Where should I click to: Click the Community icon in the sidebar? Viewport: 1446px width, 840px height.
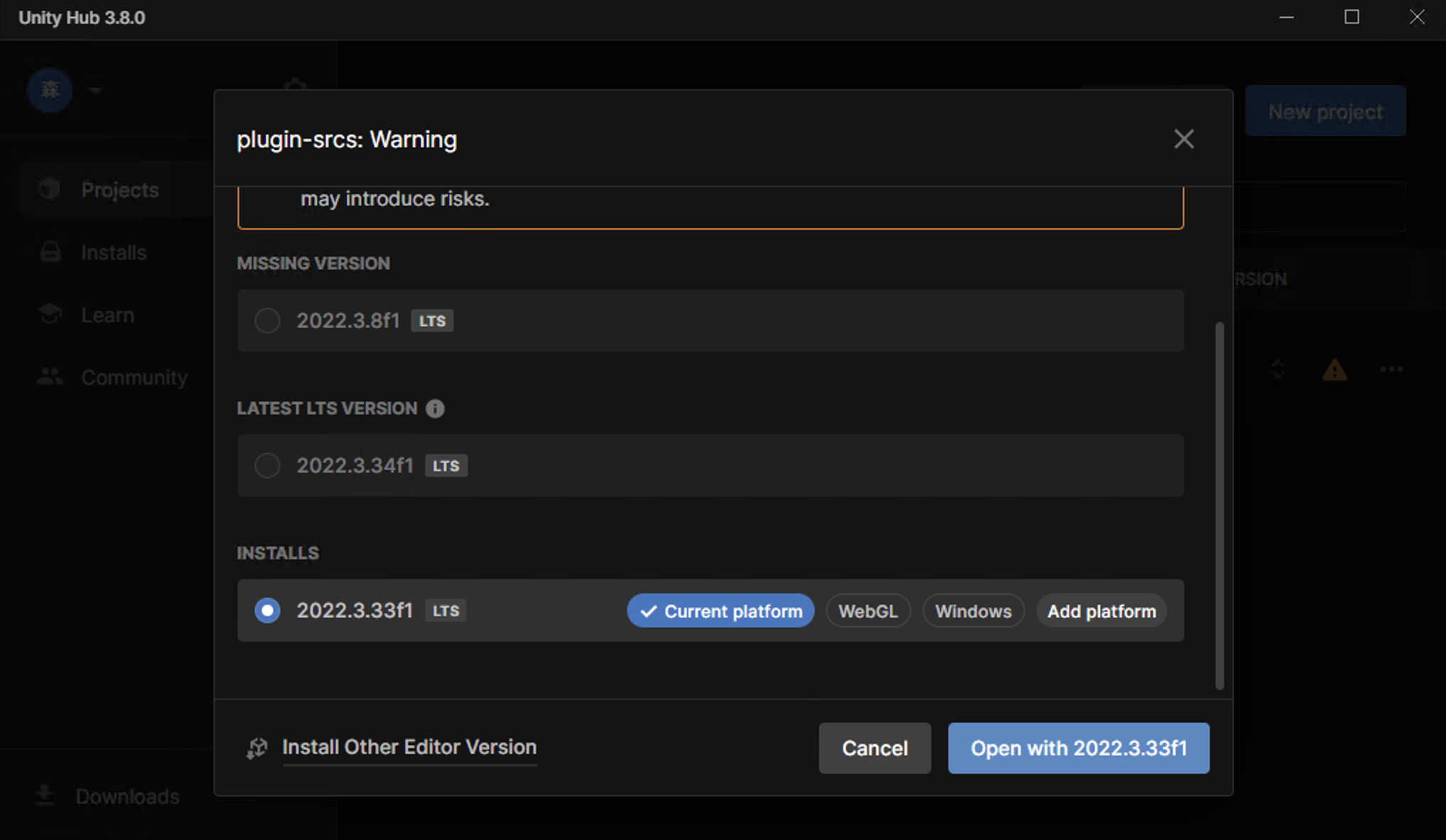pos(50,377)
